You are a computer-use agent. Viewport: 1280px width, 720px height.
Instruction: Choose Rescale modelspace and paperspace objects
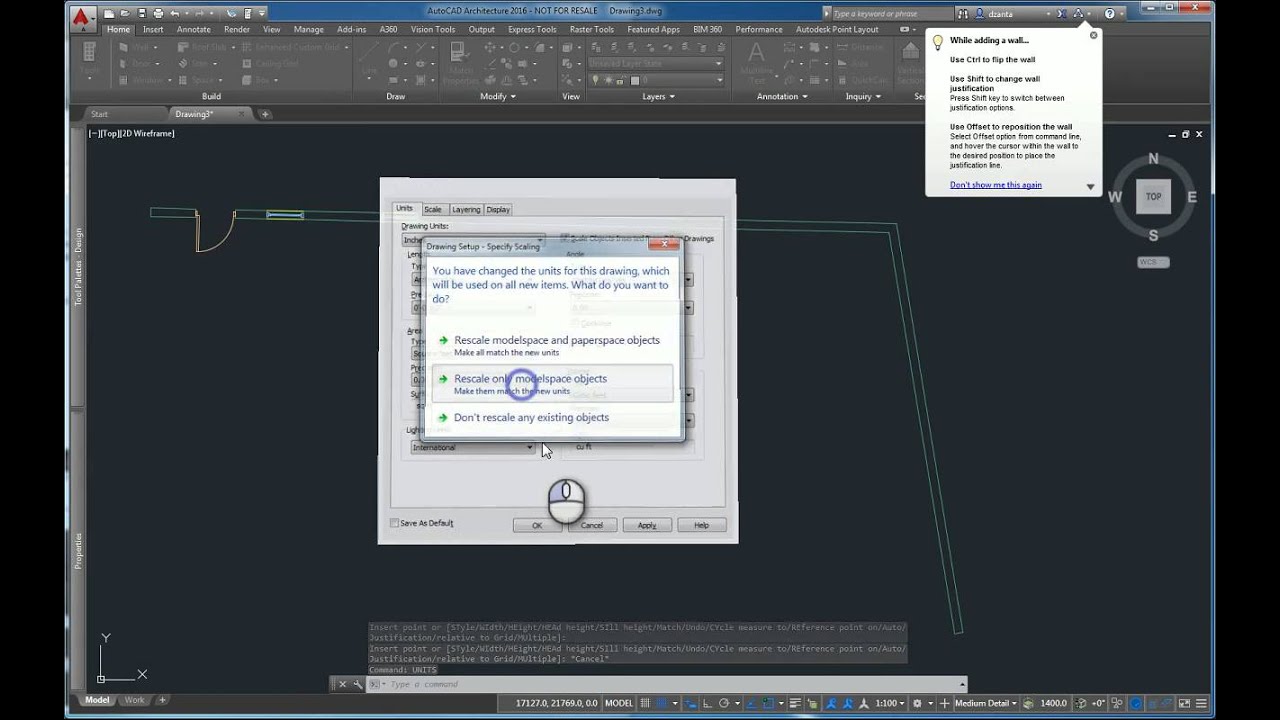click(x=552, y=345)
